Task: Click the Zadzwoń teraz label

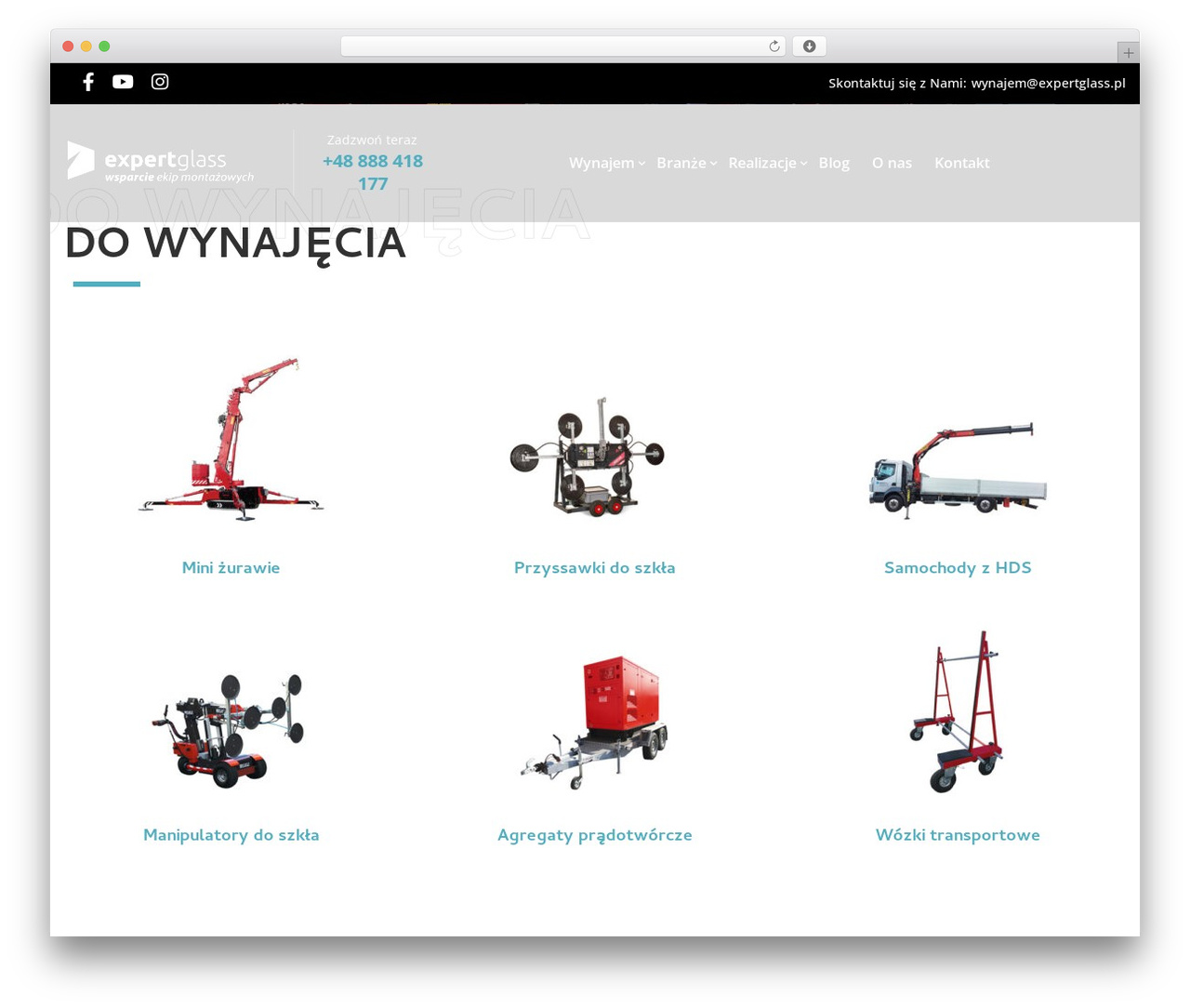Action: point(372,139)
